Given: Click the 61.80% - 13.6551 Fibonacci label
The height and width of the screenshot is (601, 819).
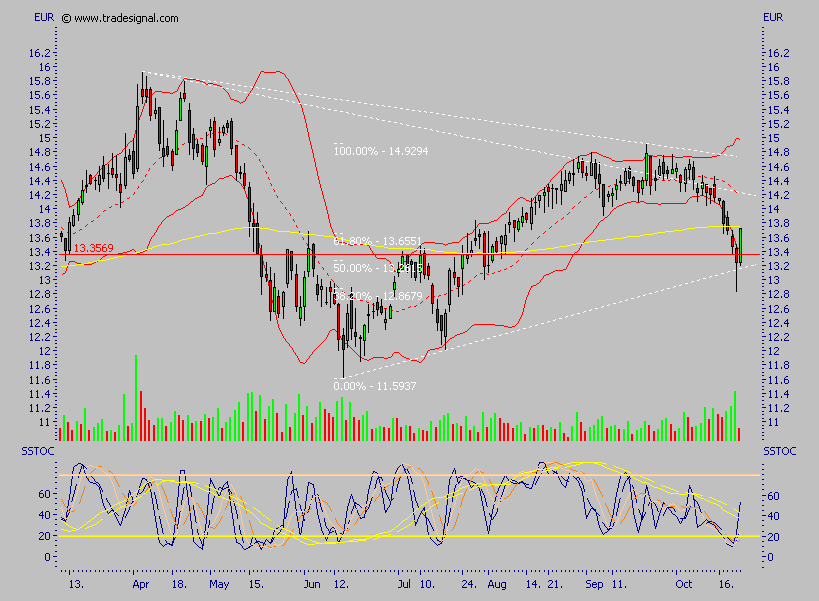Looking at the screenshot, I should click(377, 241).
